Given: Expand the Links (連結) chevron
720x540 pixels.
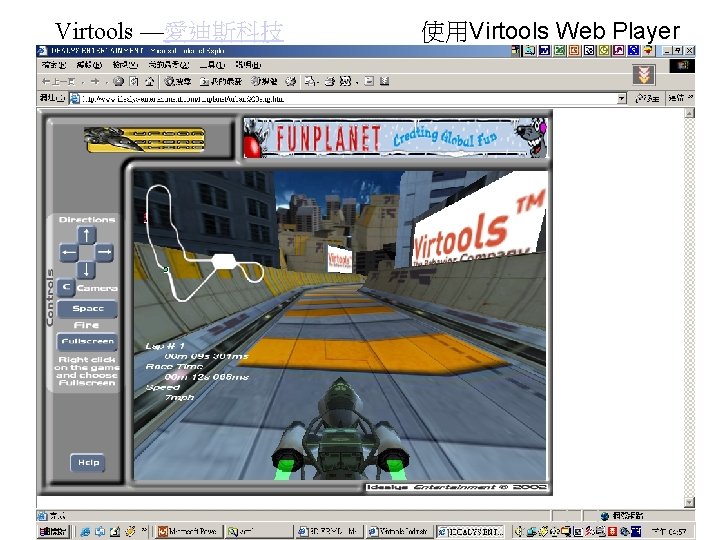Looking at the screenshot, I should point(691,97).
